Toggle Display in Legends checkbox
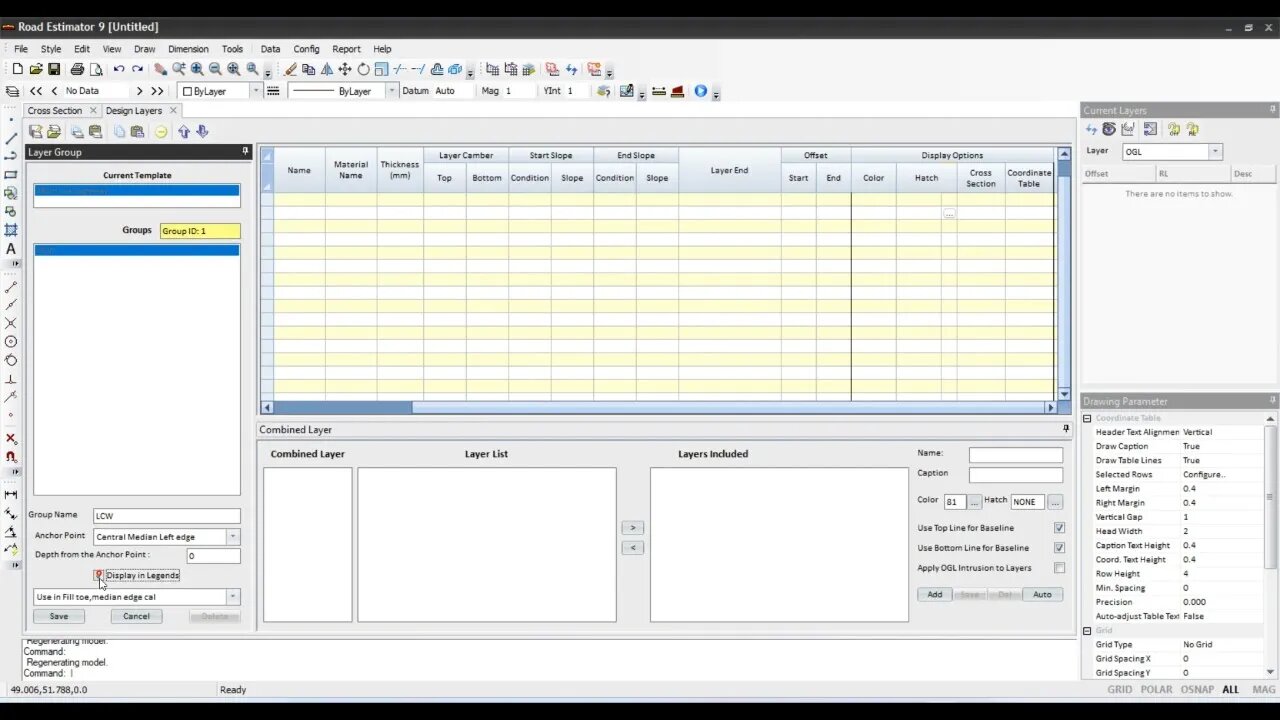 click(99, 575)
